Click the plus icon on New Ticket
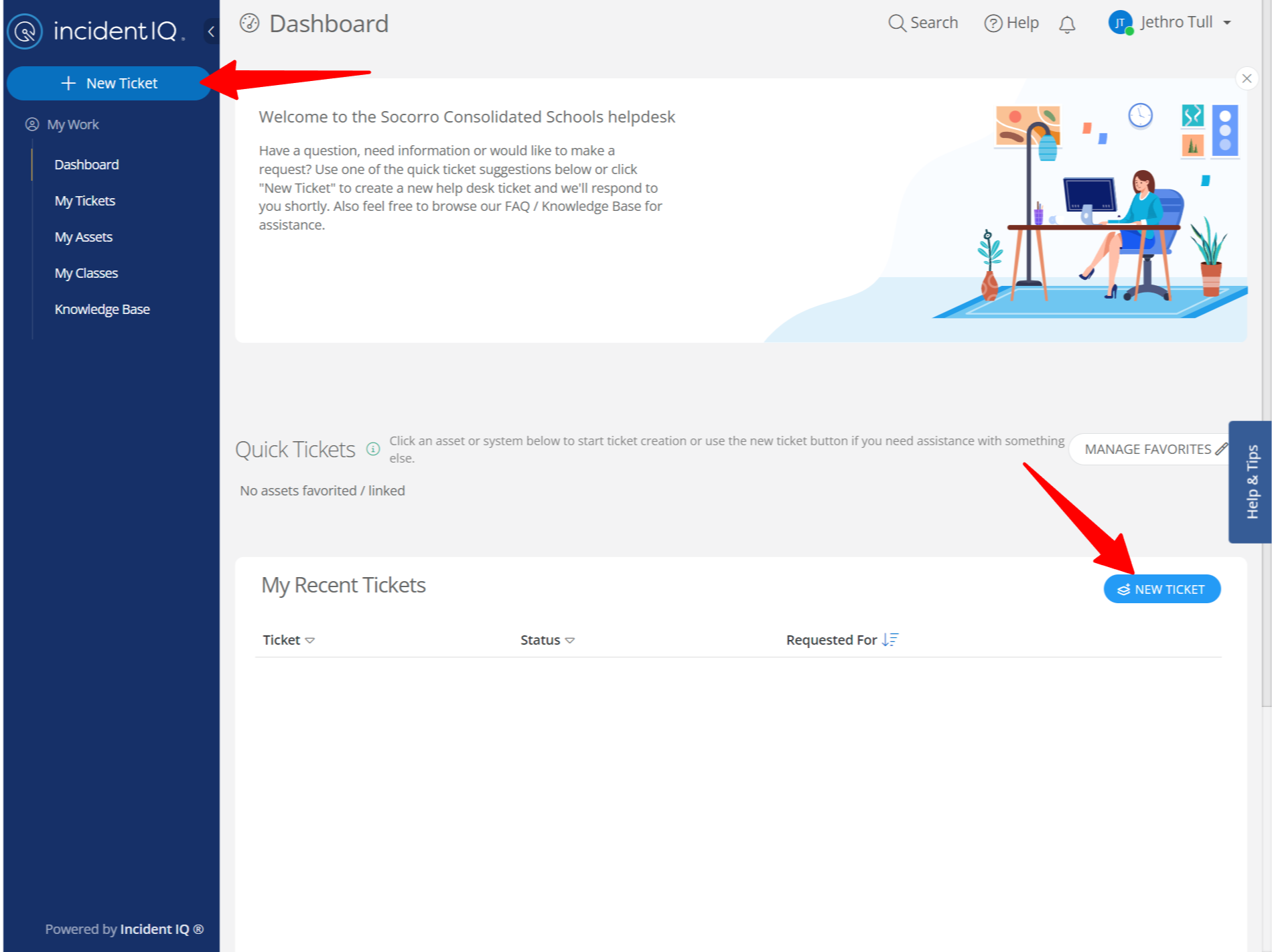Viewport: 1272px width, 952px height. [x=68, y=83]
